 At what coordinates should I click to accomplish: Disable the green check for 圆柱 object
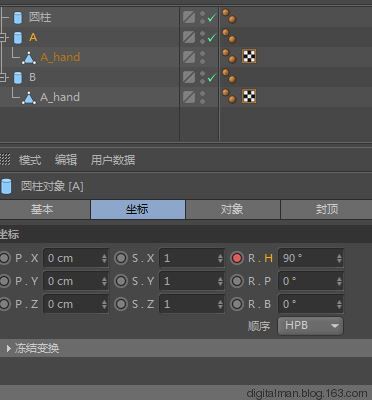[212, 18]
